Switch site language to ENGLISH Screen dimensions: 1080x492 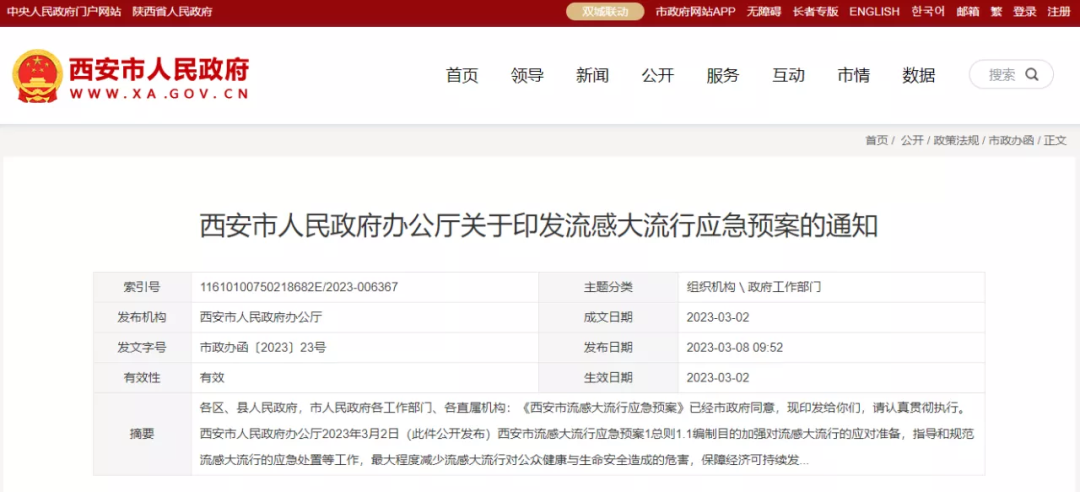click(874, 12)
